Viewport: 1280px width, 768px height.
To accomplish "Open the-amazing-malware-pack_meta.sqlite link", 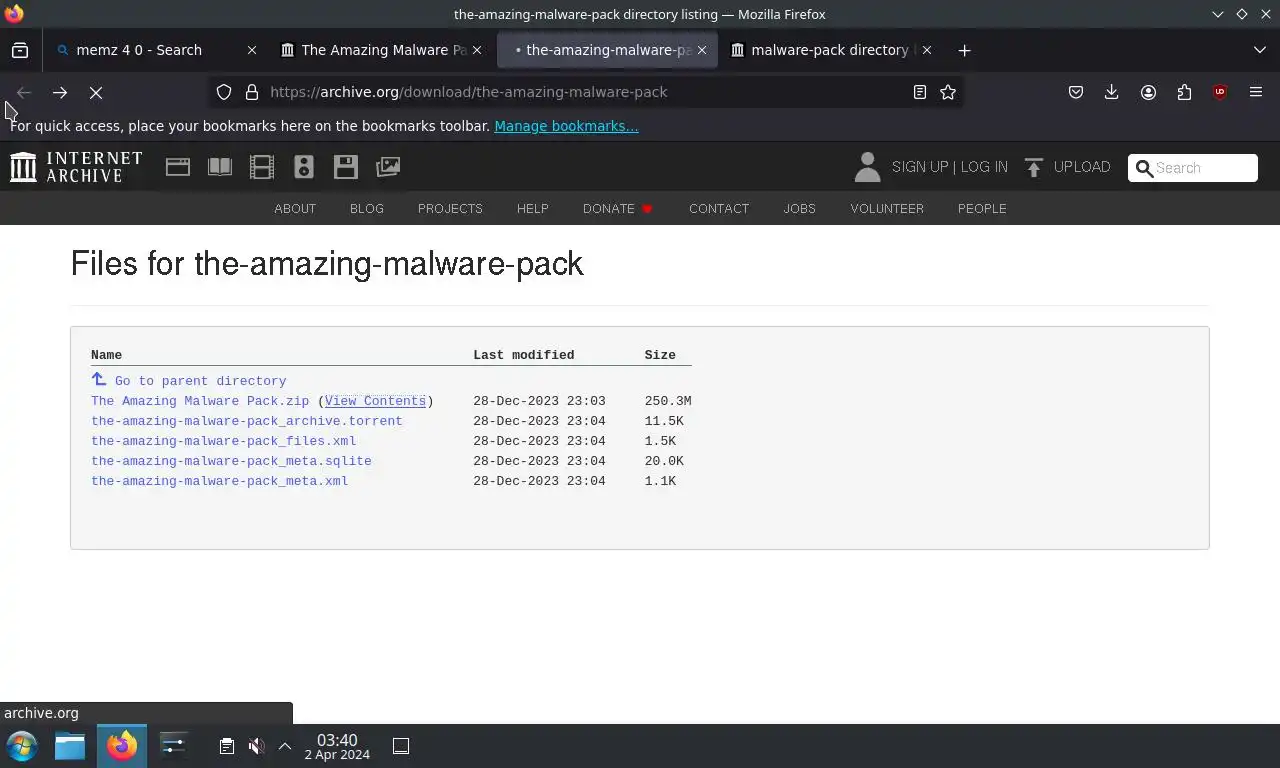I will click(231, 461).
